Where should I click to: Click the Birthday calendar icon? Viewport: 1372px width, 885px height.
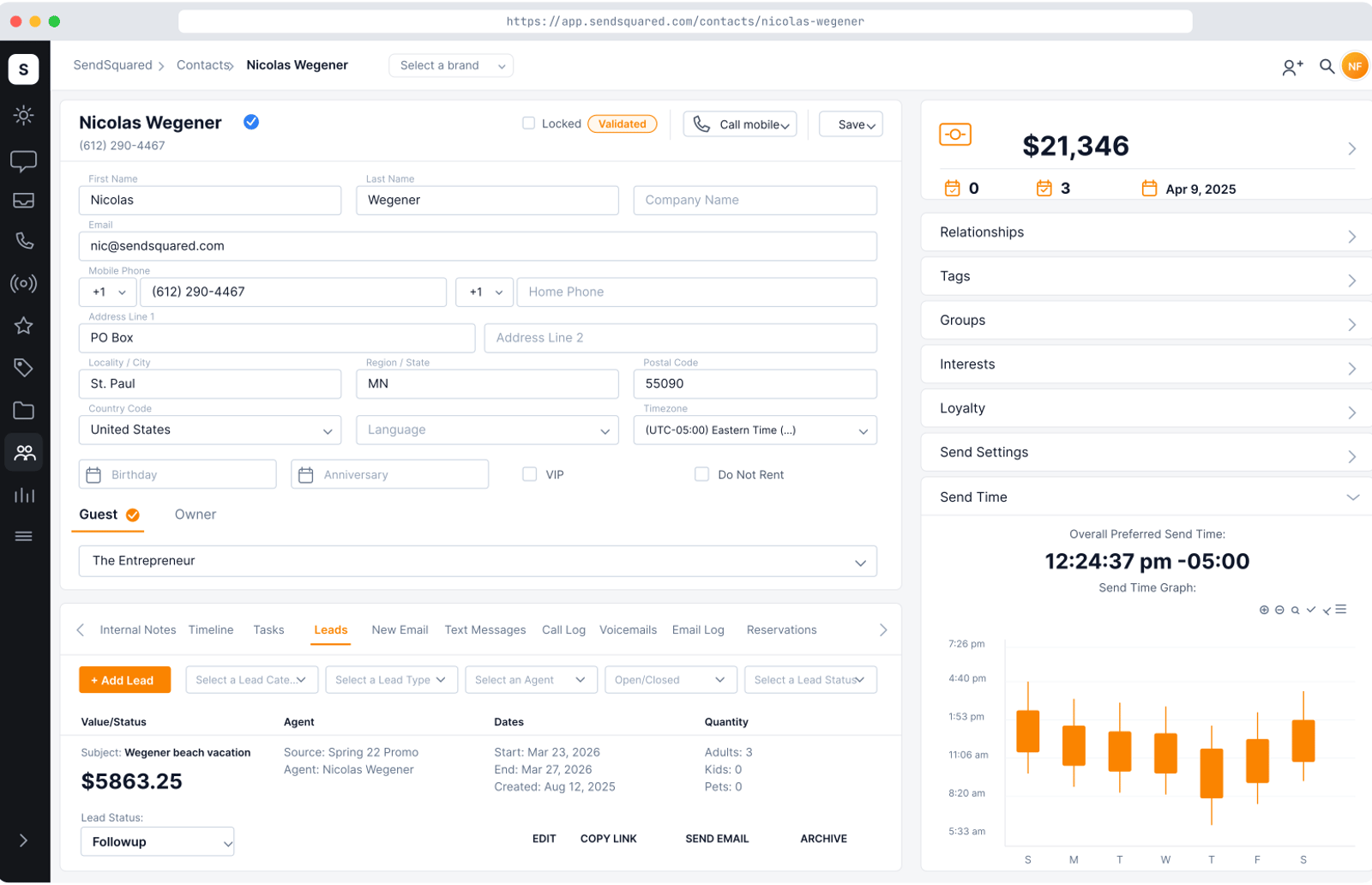(x=94, y=475)
